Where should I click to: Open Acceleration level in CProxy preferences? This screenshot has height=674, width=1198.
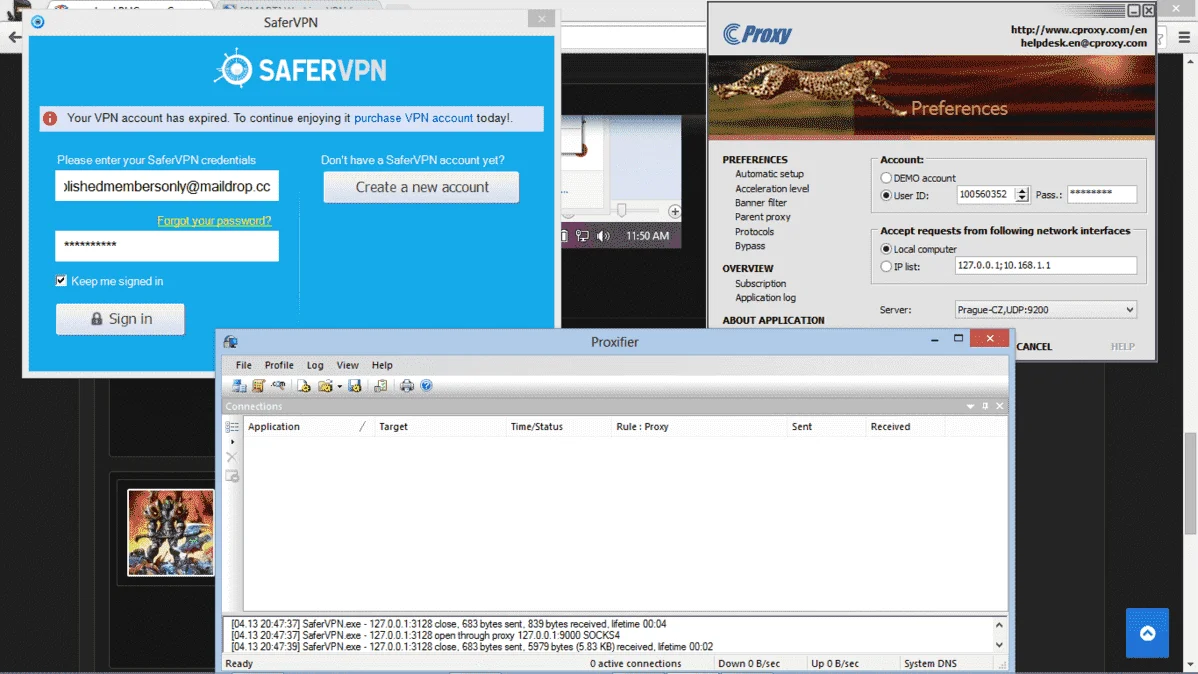coord(772,189)
